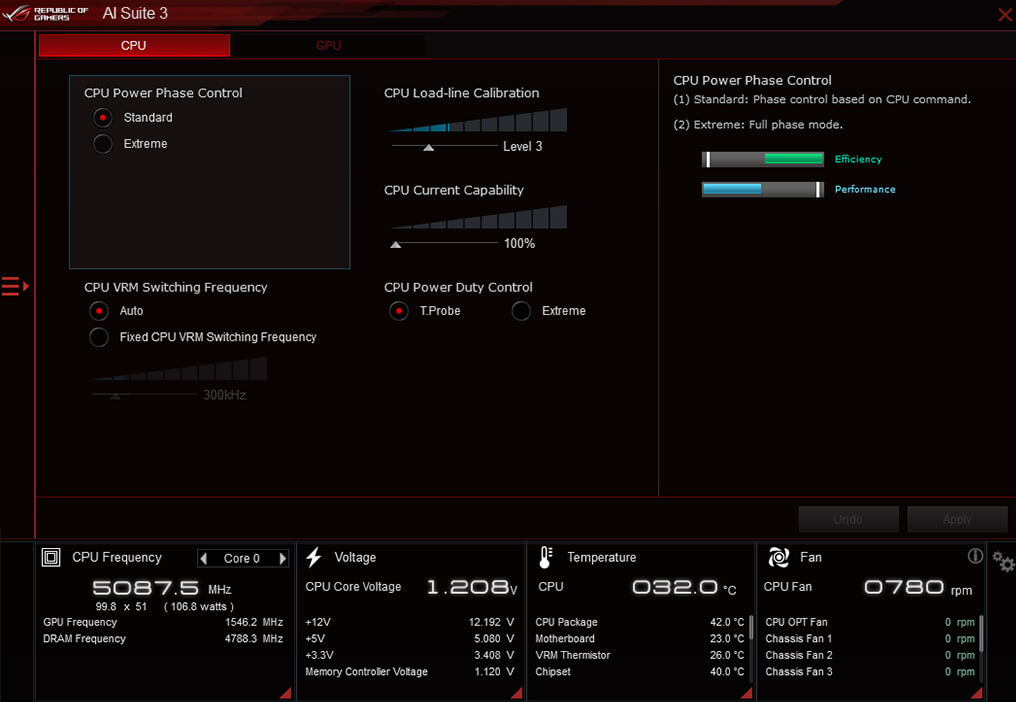Click the Fan panel scrollbar
The height and width of the screenshot is (702, 1016).
coord(982,633)
